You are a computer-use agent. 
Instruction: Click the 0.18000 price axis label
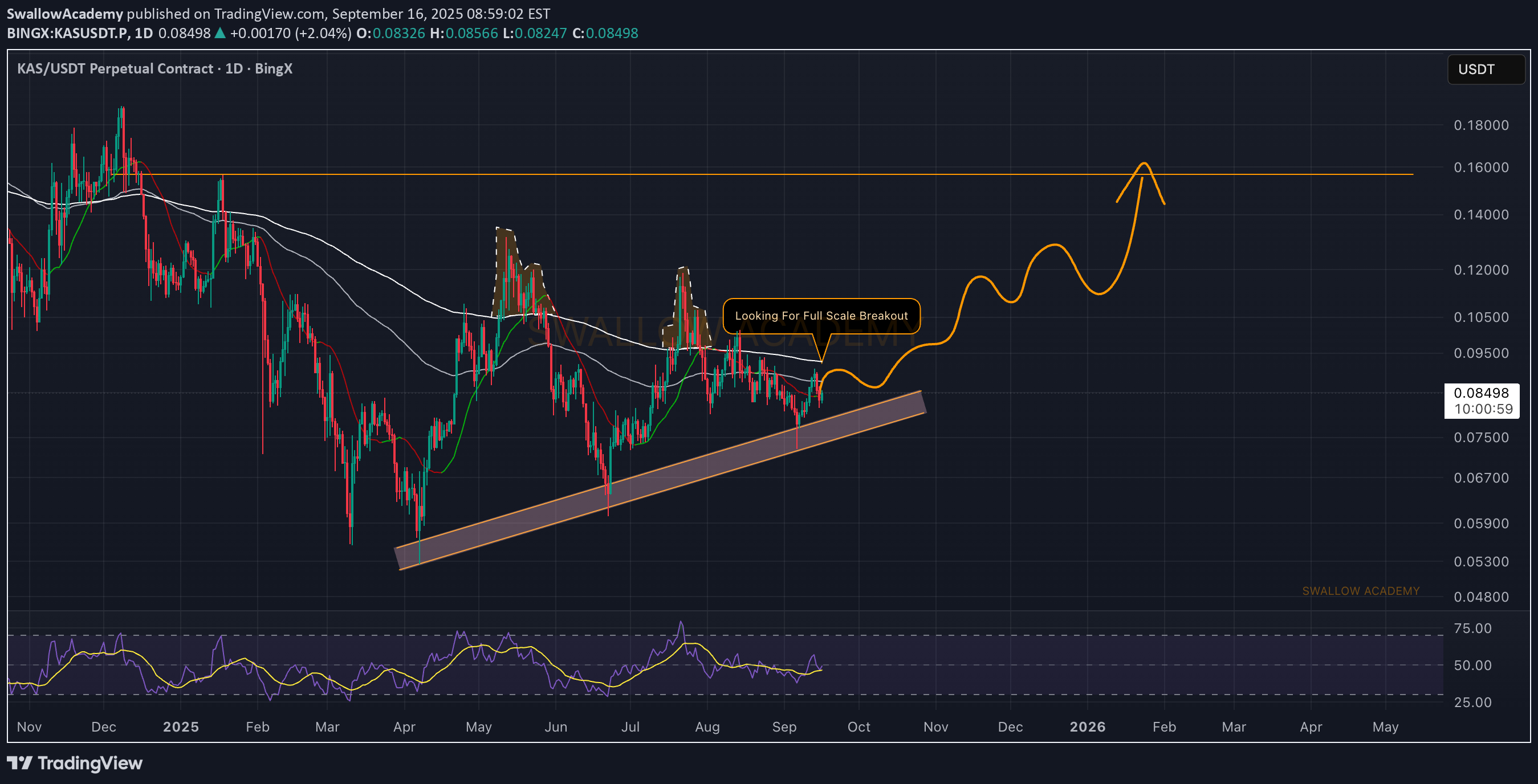(x=1482, y=125)
